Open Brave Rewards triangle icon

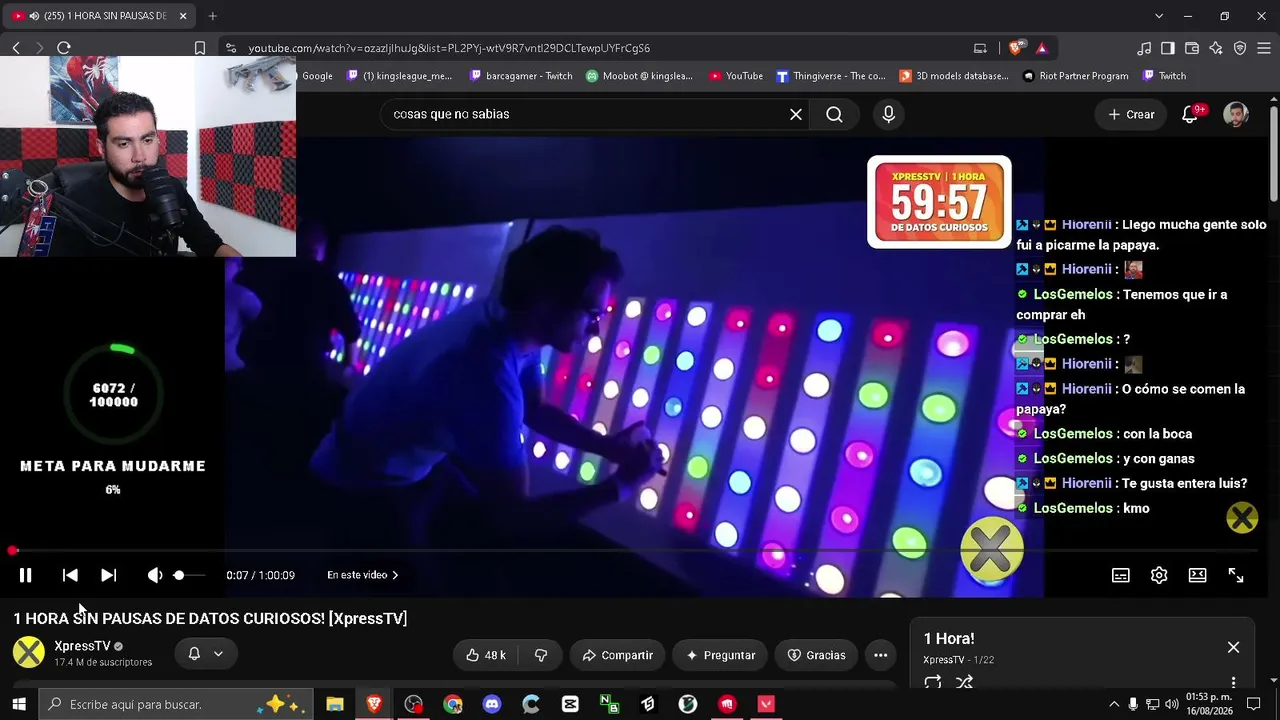[1041, 48]
